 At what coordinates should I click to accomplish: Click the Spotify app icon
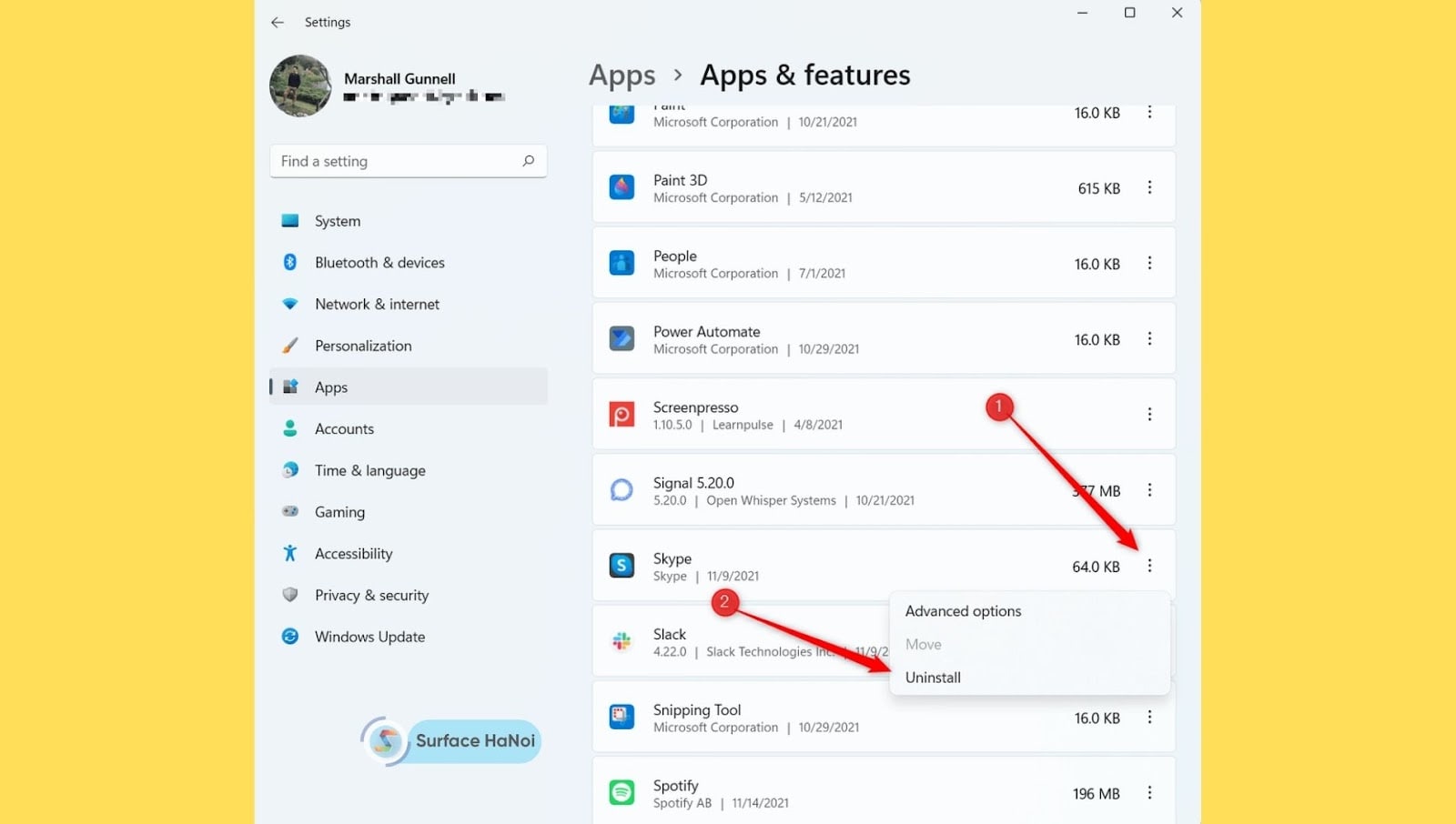[x=622, y=792]
